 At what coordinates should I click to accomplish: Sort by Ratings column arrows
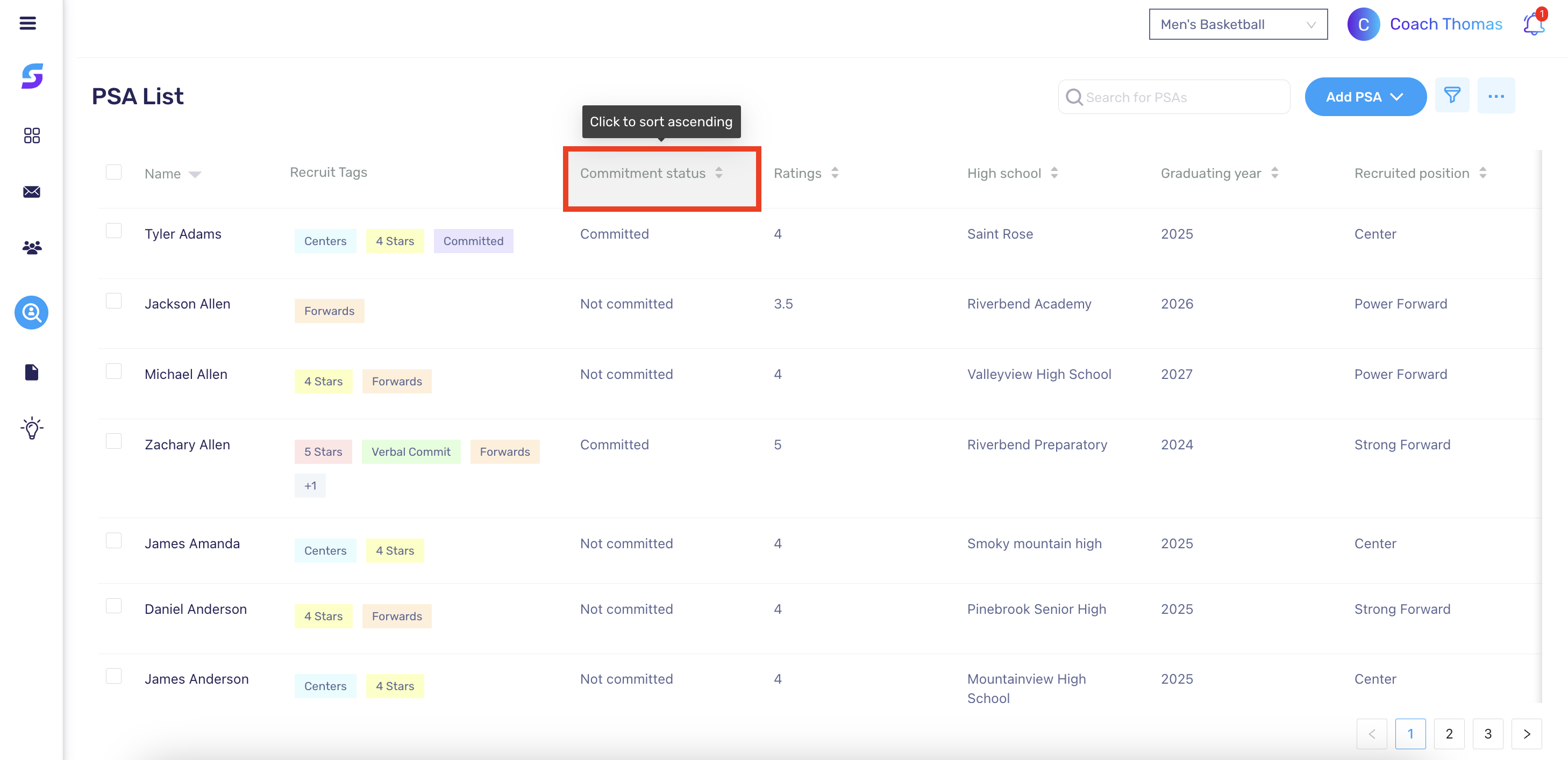click(x=835, y=173)
